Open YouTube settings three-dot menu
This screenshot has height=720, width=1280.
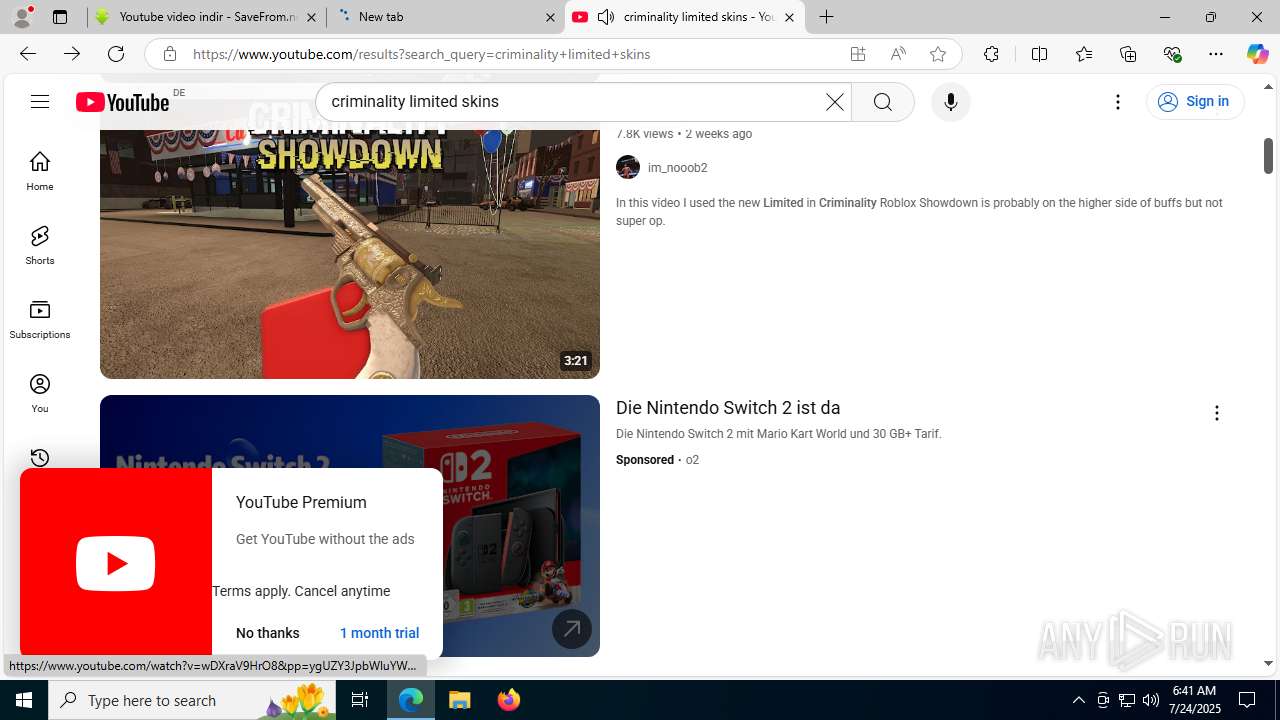(1118, 102)
